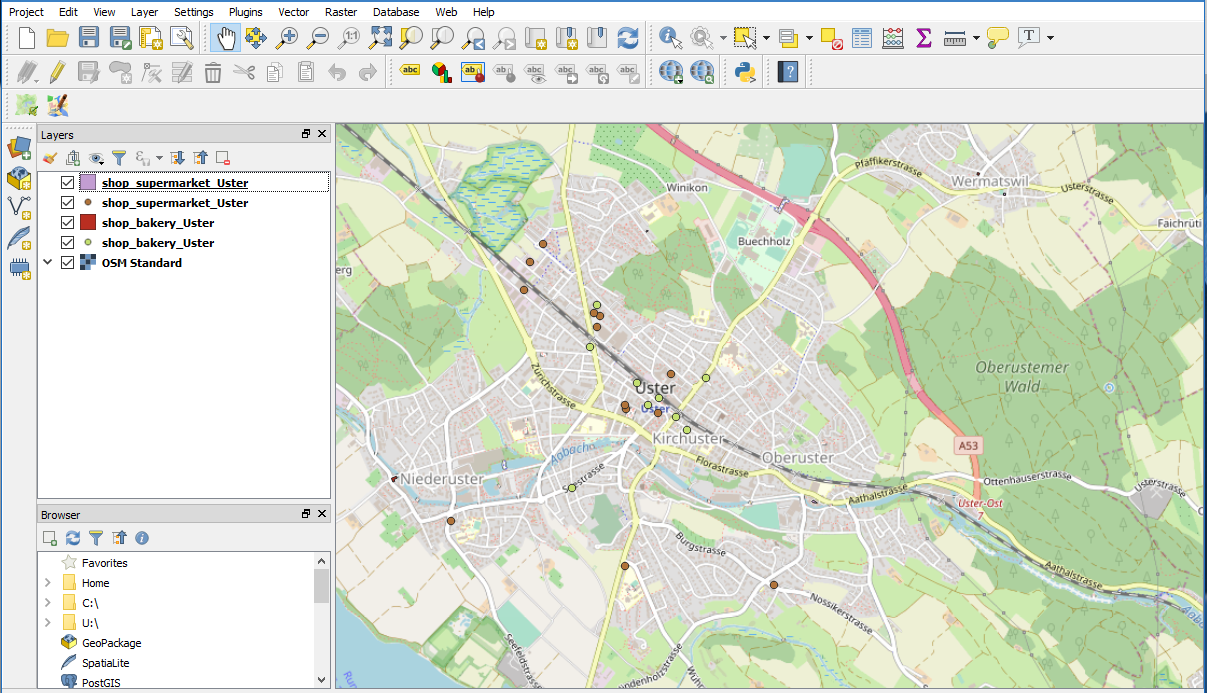Open the Python console
Image resolution: width=1207 pixels, height=693 pixels.
click(744, 72)
